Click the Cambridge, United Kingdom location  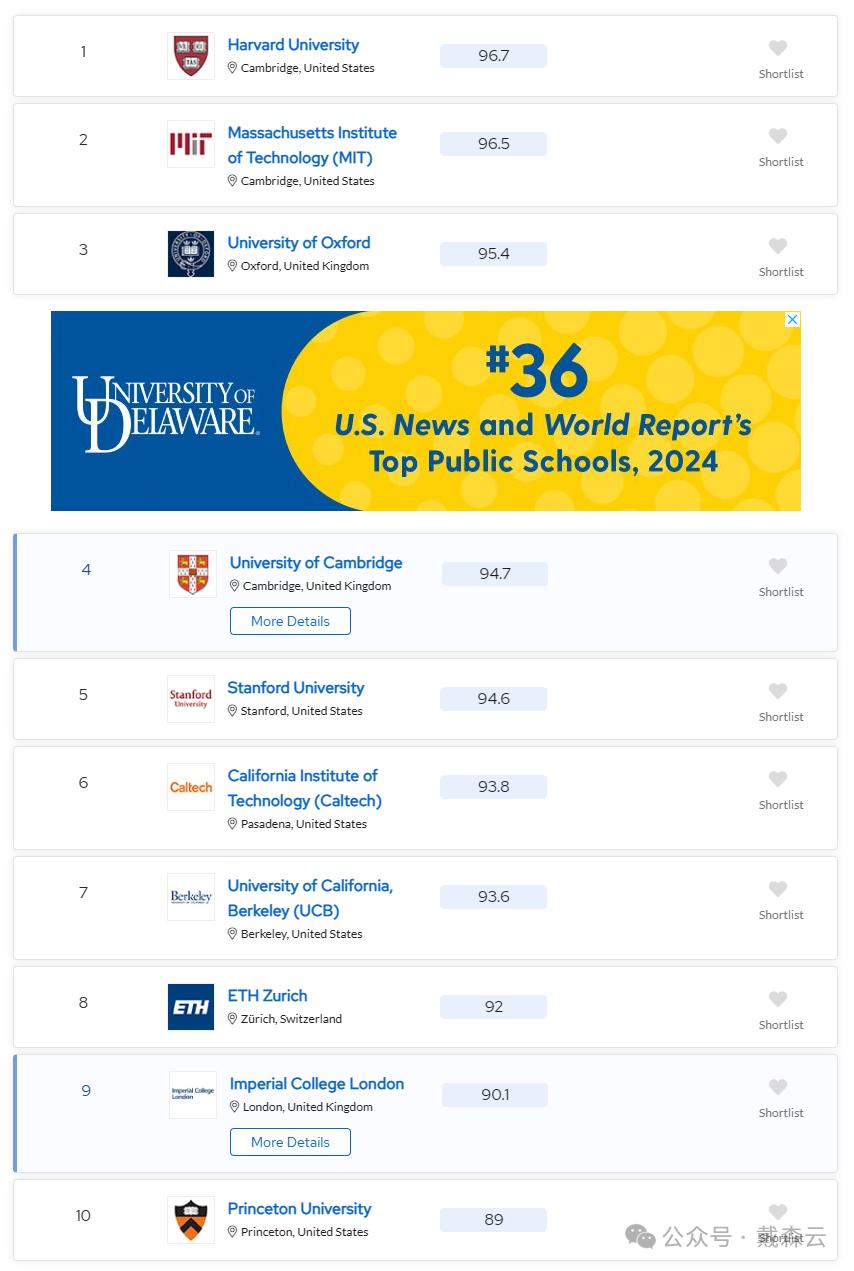310,586
